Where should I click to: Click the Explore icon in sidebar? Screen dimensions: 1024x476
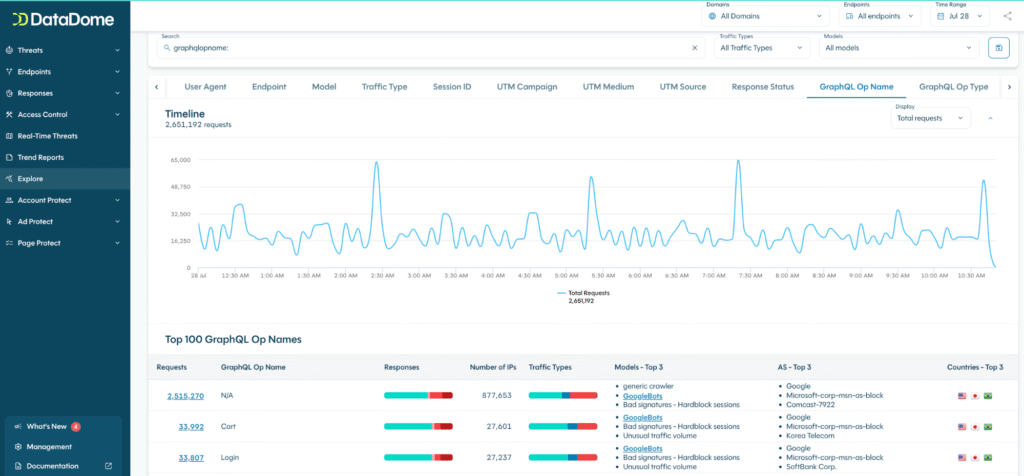click(x=9, y=179)
